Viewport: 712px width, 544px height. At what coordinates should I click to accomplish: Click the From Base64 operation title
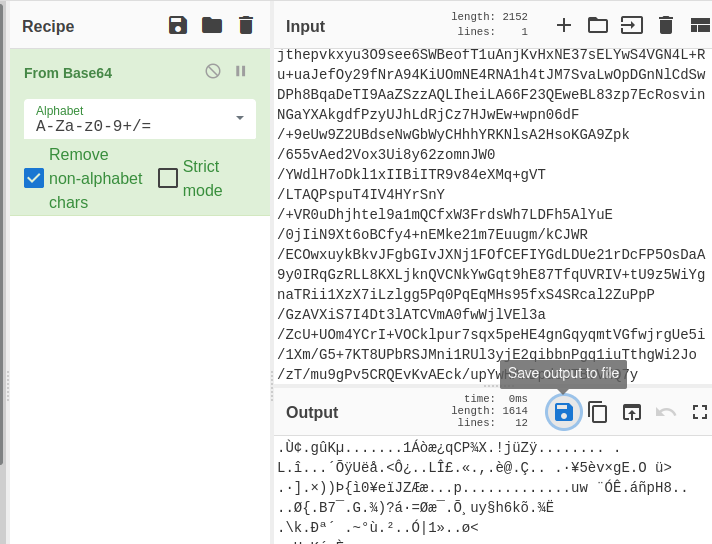coord(68,73)
